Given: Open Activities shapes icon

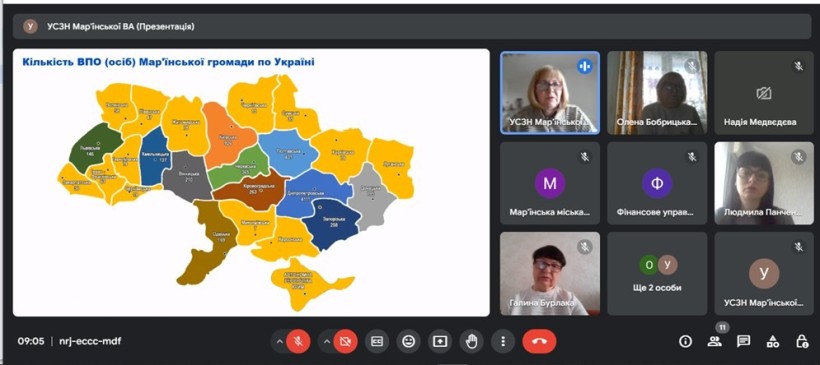Looking at the screenshot, I should click(x=772, y=341).
